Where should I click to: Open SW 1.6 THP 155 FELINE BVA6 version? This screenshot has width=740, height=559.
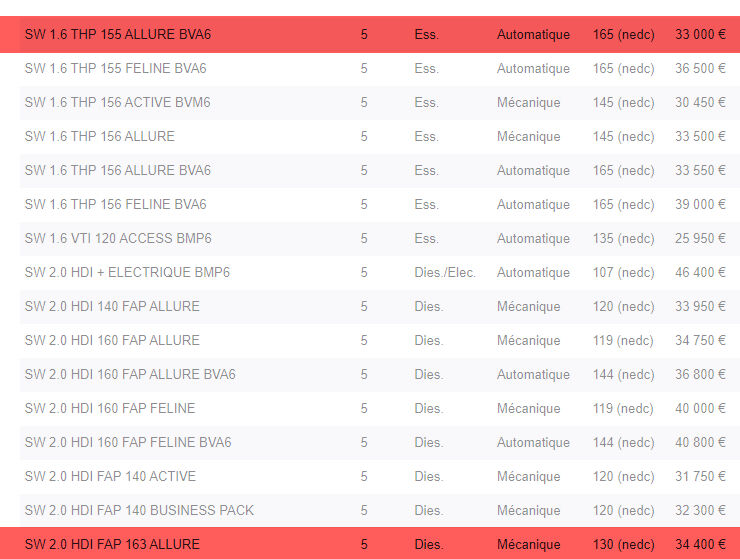pos(380,68)
